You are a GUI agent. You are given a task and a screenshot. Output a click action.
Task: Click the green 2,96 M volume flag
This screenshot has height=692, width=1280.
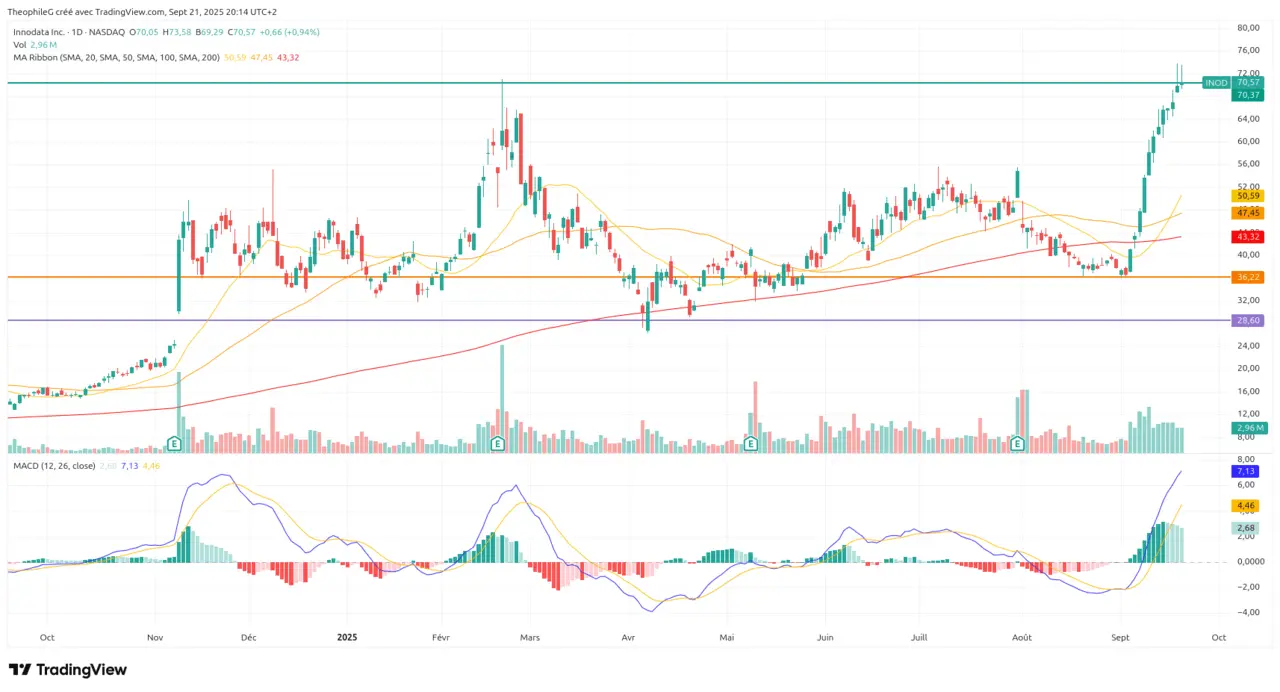click(1247, 428)
